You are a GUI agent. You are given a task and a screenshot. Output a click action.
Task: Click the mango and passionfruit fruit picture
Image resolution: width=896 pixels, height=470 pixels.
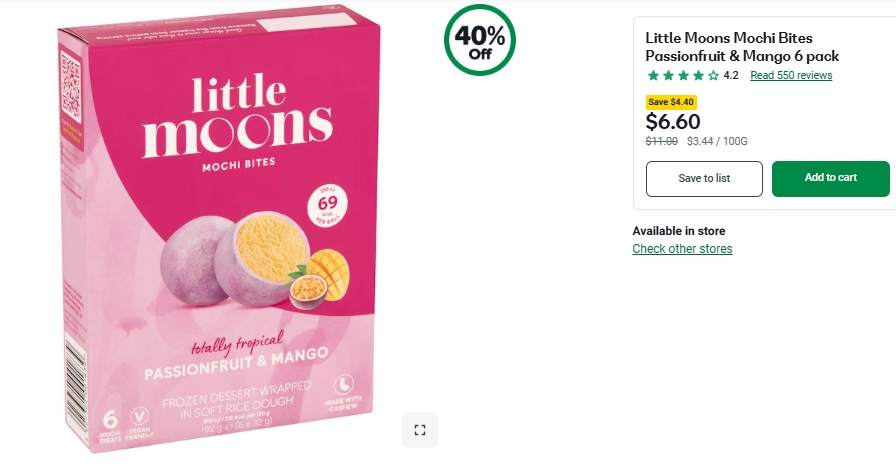317,279
